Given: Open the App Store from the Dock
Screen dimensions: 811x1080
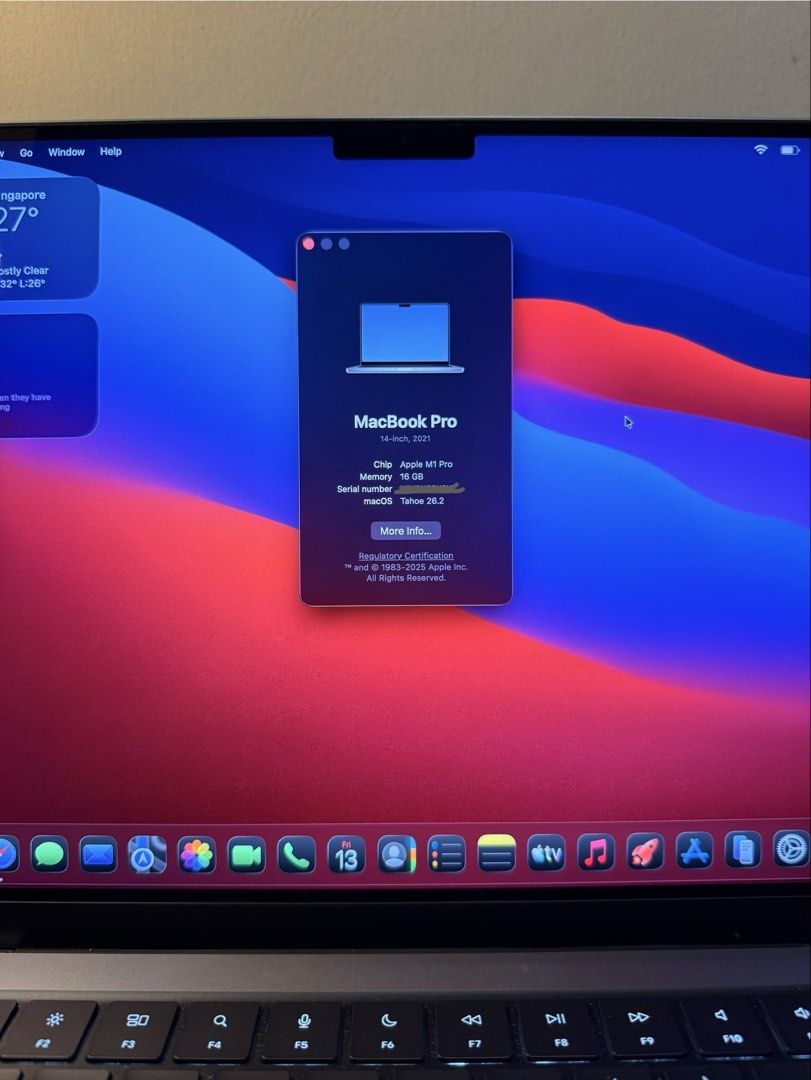Looking at the screenshot, I should point(695,851).
